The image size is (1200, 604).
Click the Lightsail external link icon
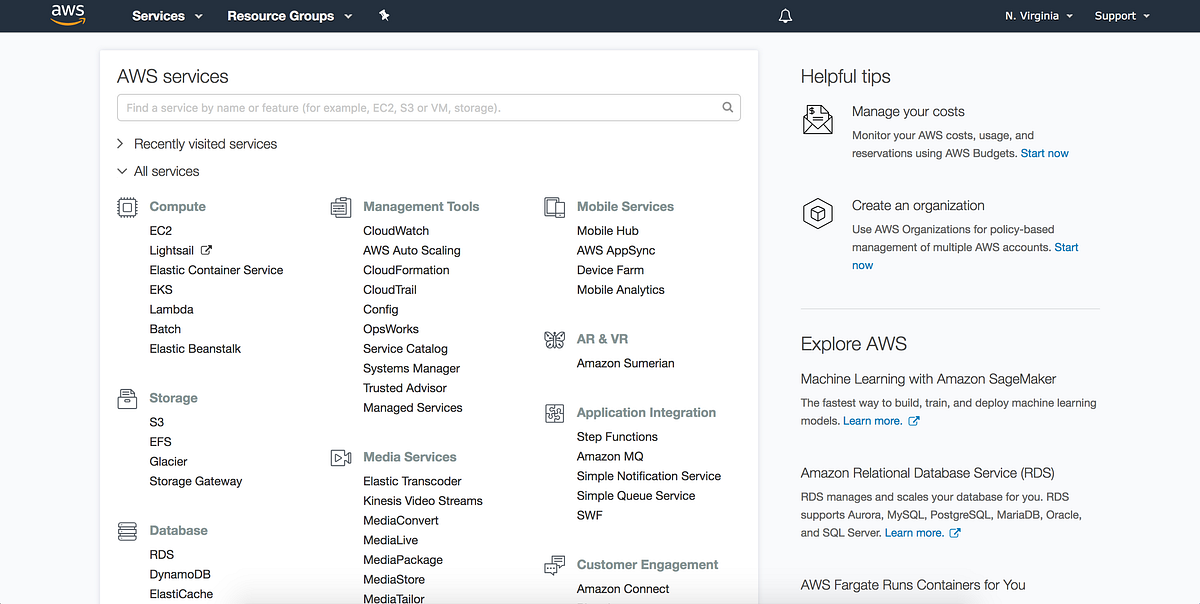208,249
